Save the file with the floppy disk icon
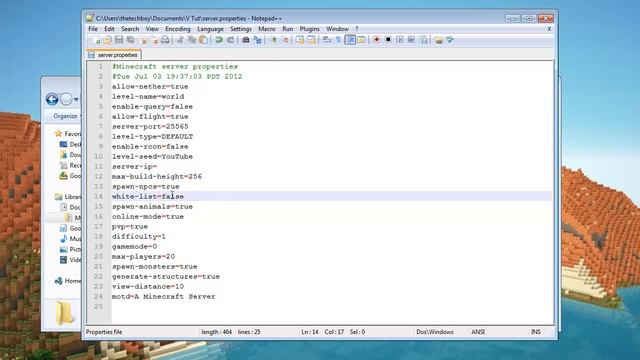Viewport: 640px width, 360px height. (x=119, y=40)
